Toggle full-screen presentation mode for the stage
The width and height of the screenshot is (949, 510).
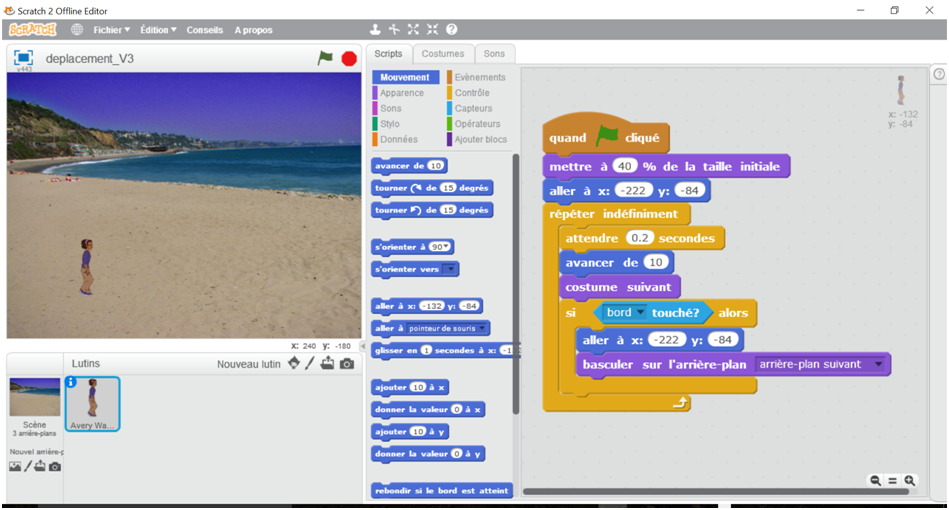click(x=24, y=58)
